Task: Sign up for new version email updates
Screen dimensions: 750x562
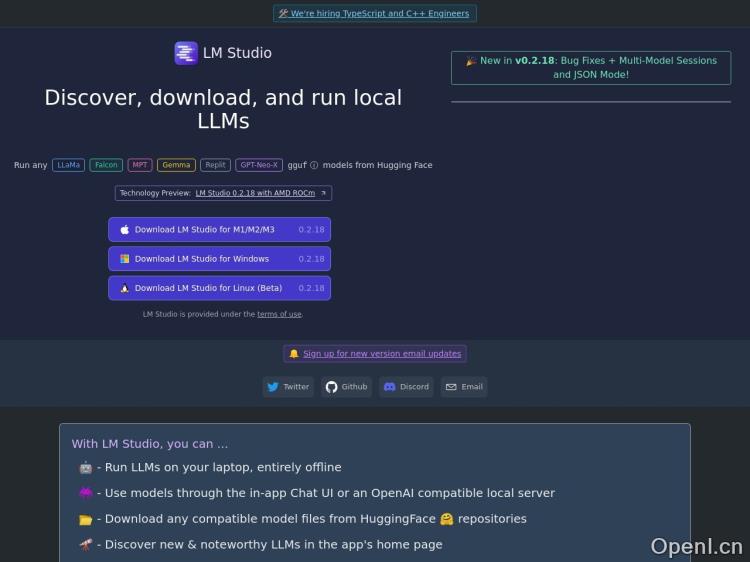Action: [382, 354]
